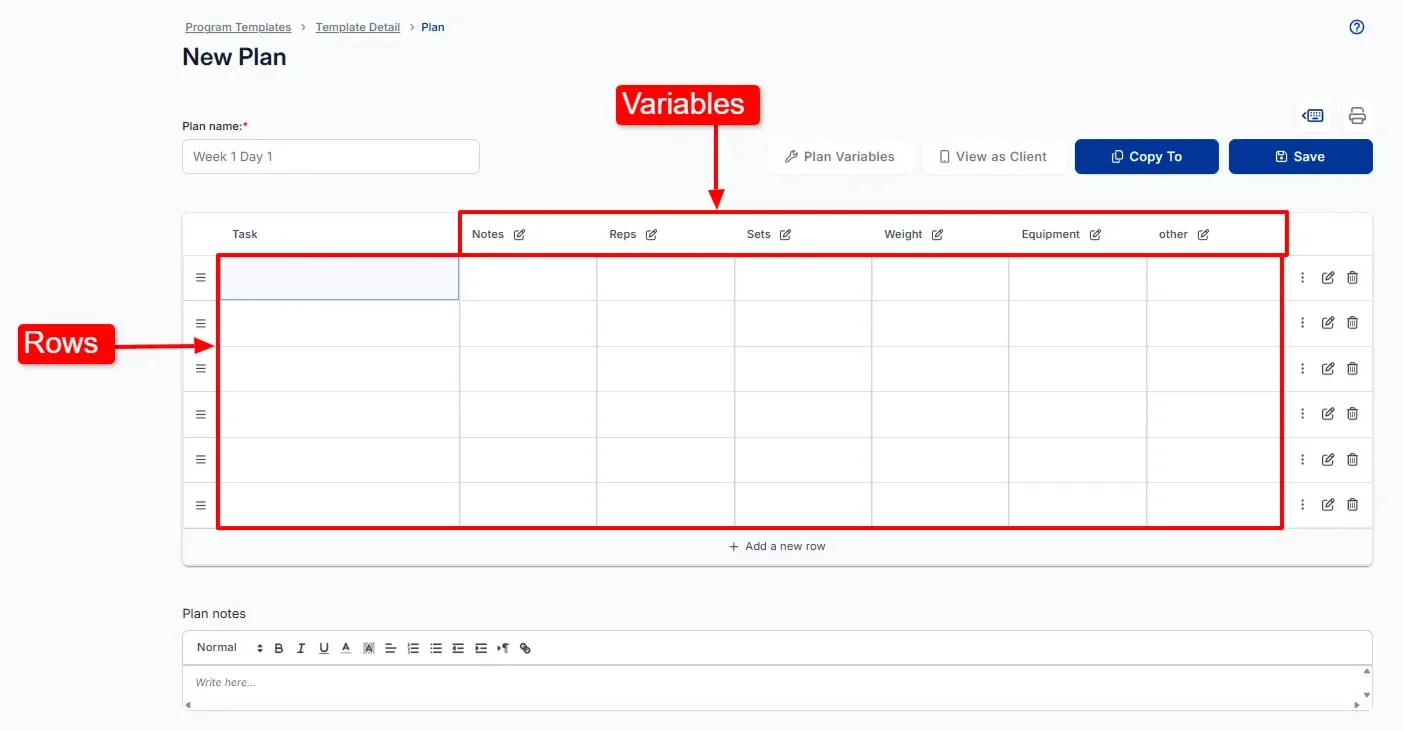
Task: Save the plan
Action: coord(1300,157)
